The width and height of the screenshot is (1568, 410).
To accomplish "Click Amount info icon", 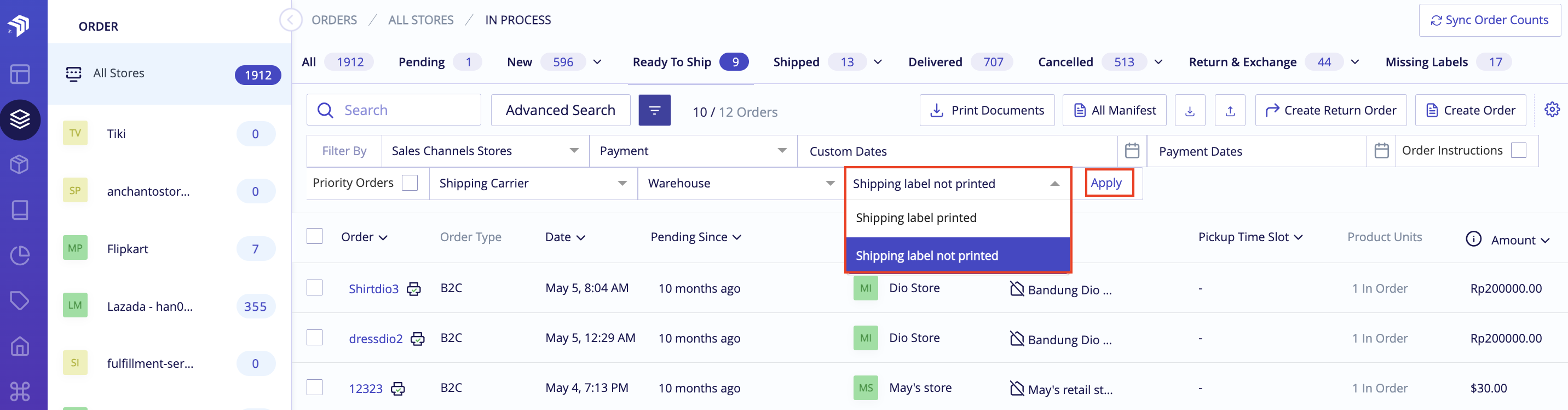I will coord(1473,239).
